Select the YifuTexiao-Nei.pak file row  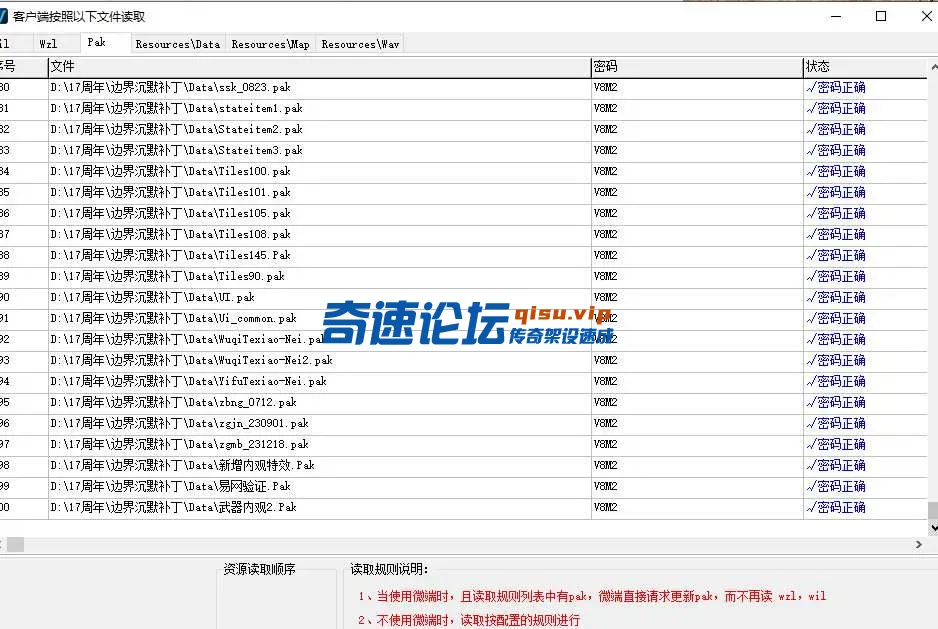(x=464, y=381)
